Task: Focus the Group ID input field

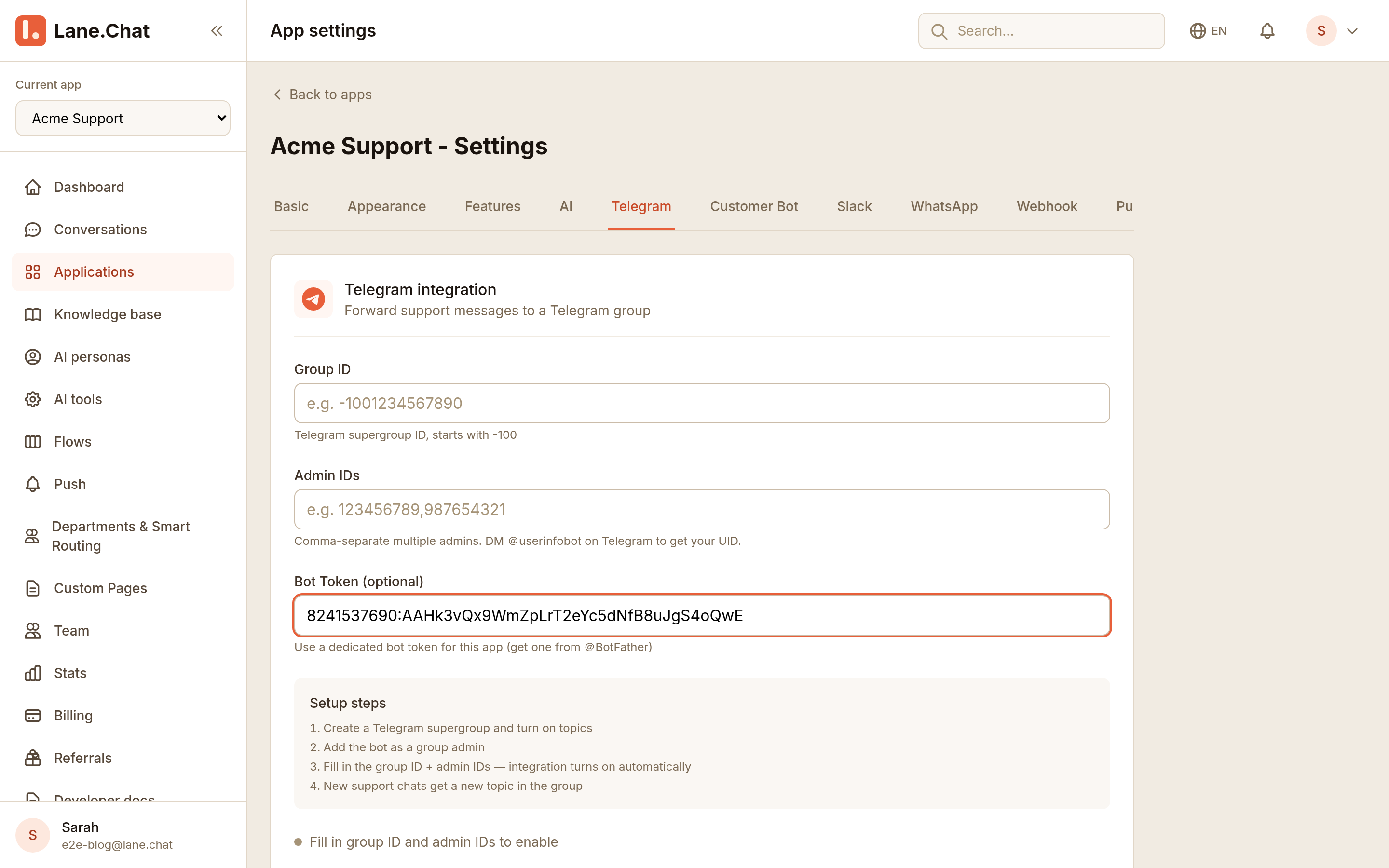Action: point(701,403)
